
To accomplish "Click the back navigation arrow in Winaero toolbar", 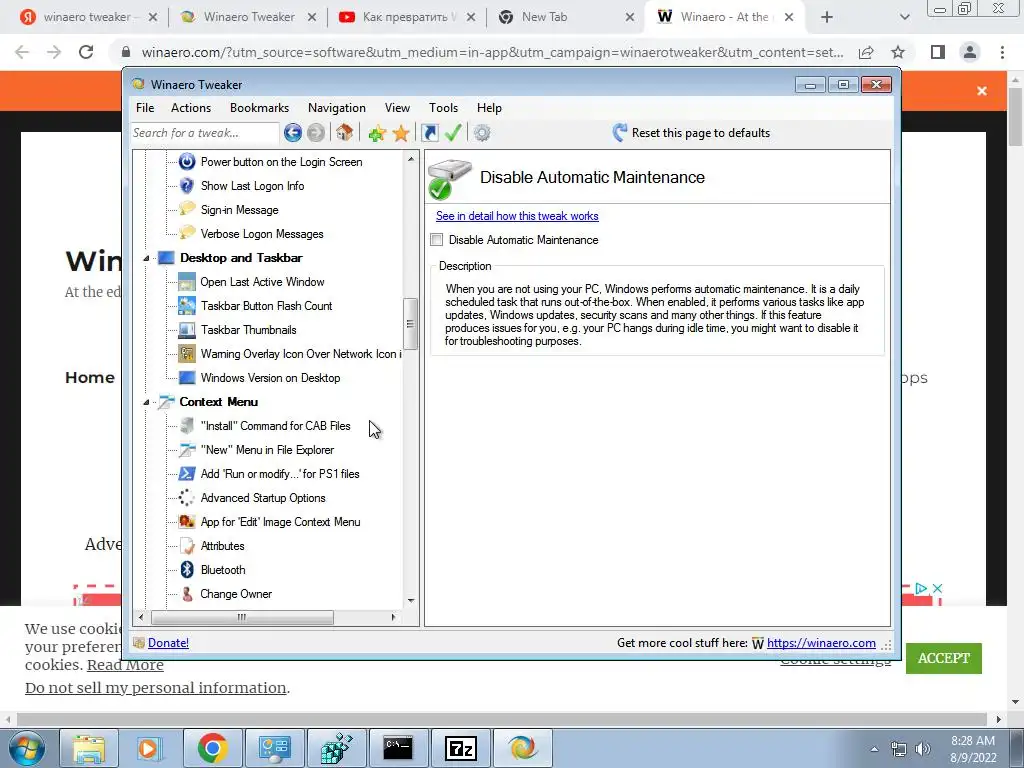I will click(293, 133).
